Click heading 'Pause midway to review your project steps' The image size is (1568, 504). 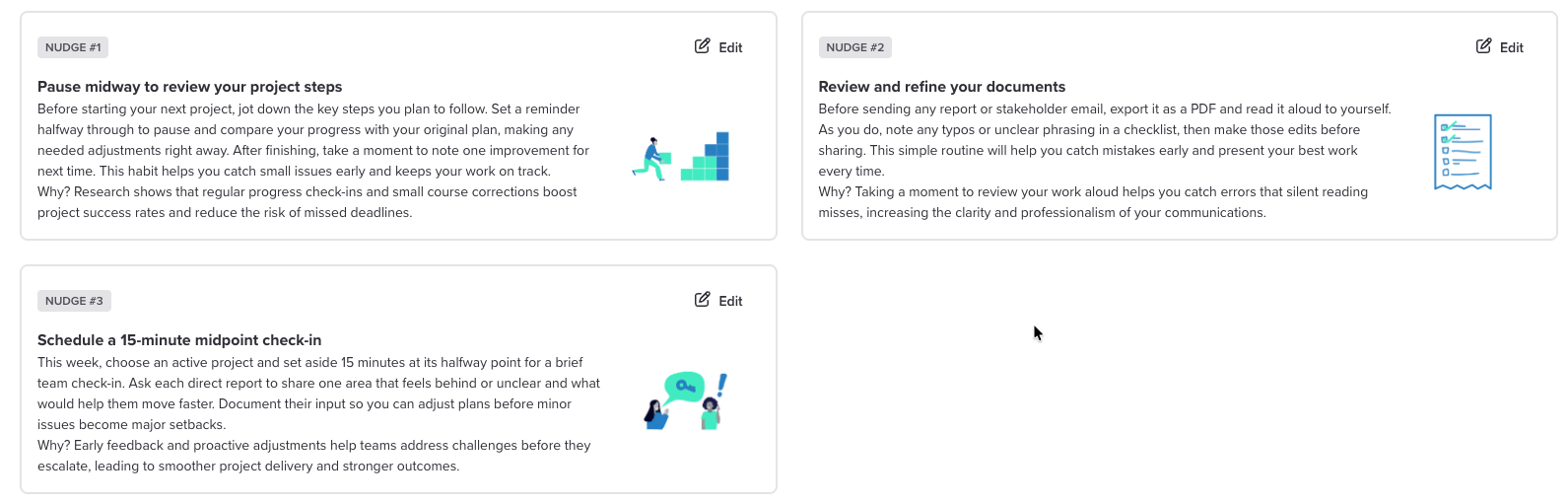coord(190,87)
